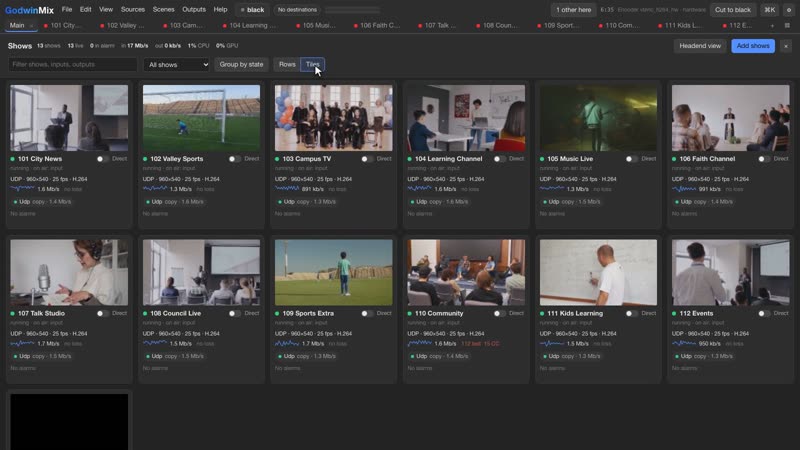Open the 102 Valley Sports soccer thumbnail
This screenshot has height=450, width=800.
click(x=201, y=118)
